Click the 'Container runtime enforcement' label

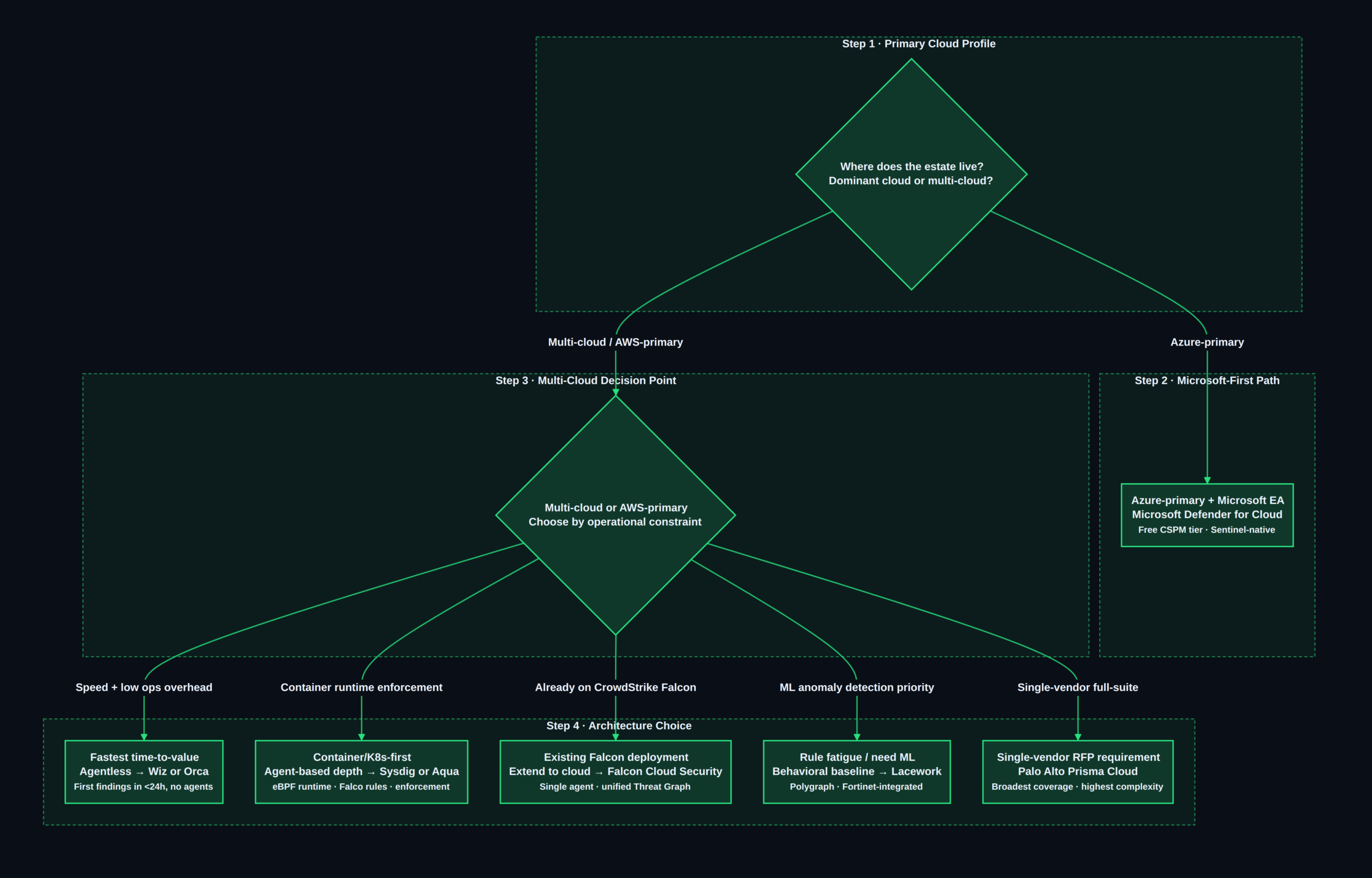[x=362, y=688]
